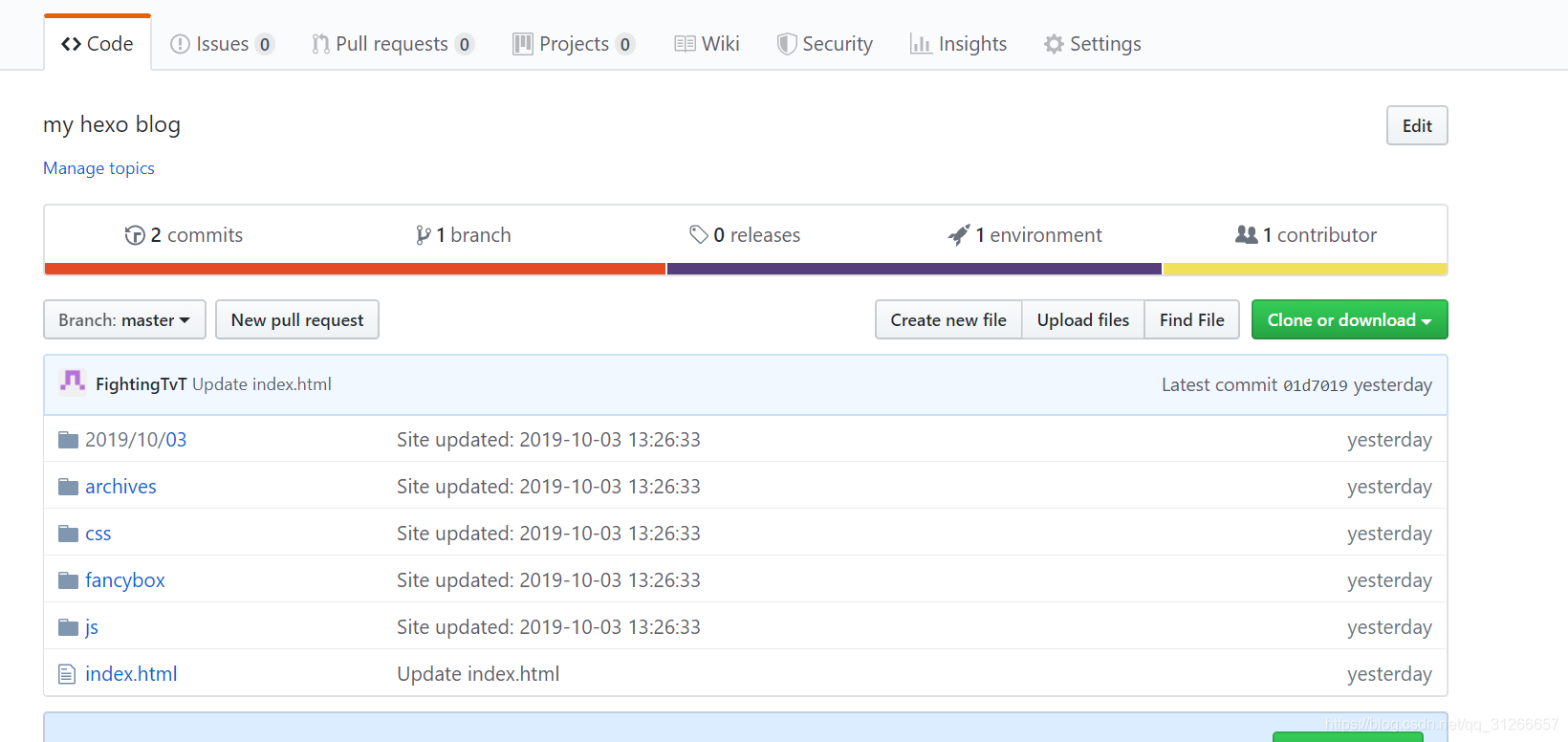This screenshot has width=1568, height=742.
Task: Open the js folder
Action: click(92, 627)
